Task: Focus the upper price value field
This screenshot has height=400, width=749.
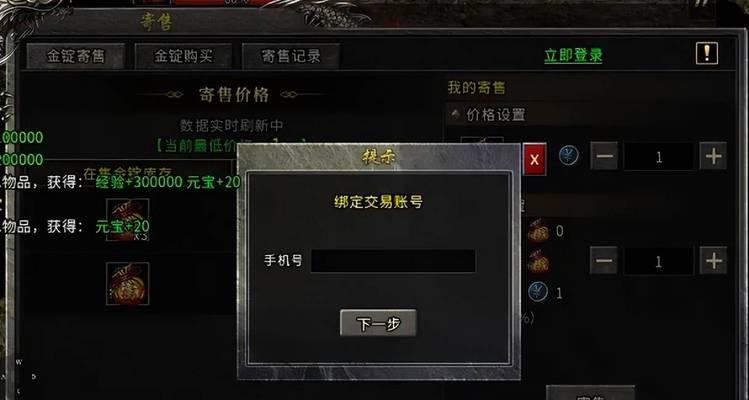Action: (x=659, y=156)
